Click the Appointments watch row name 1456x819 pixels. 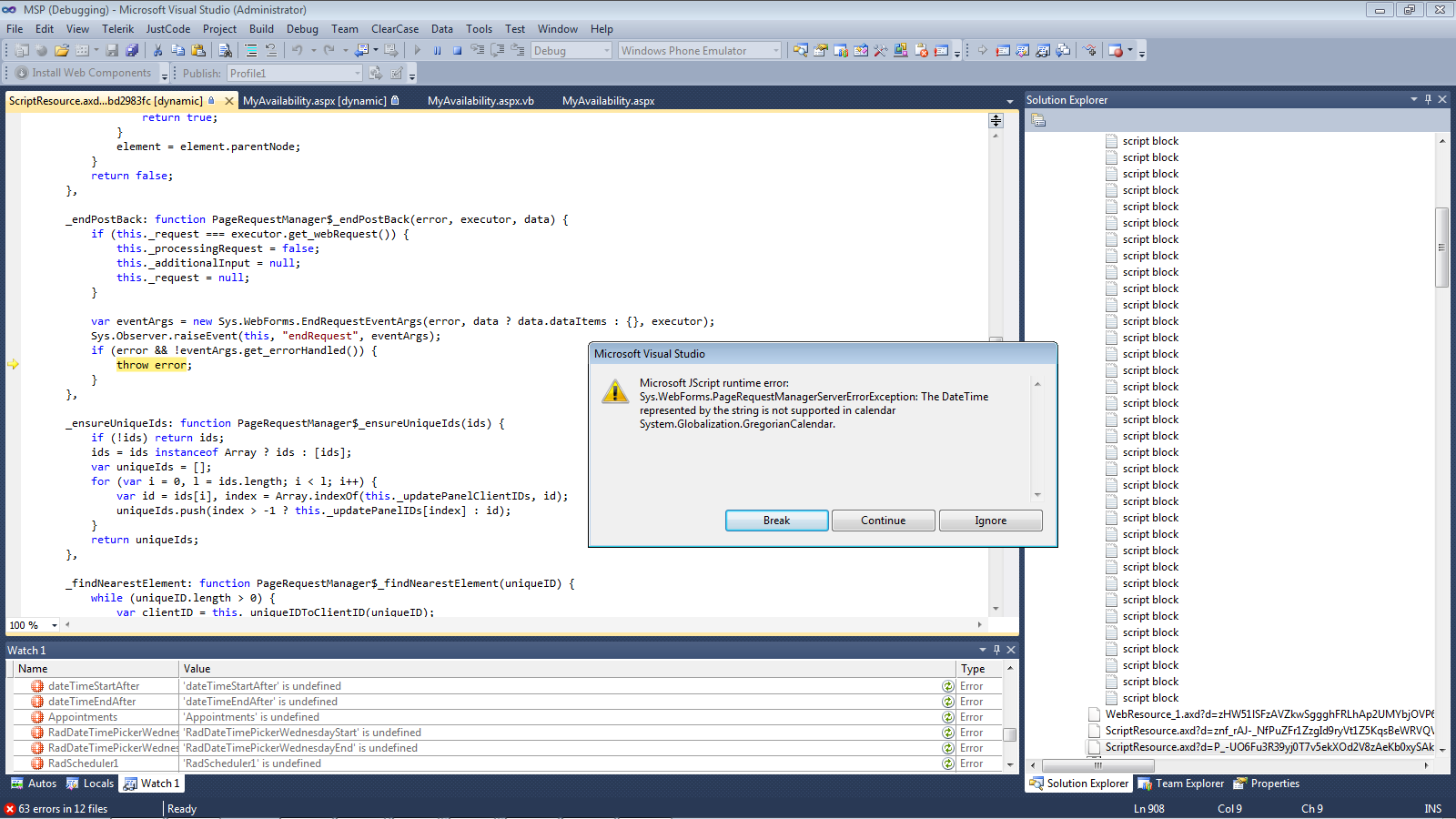point(83,717)
